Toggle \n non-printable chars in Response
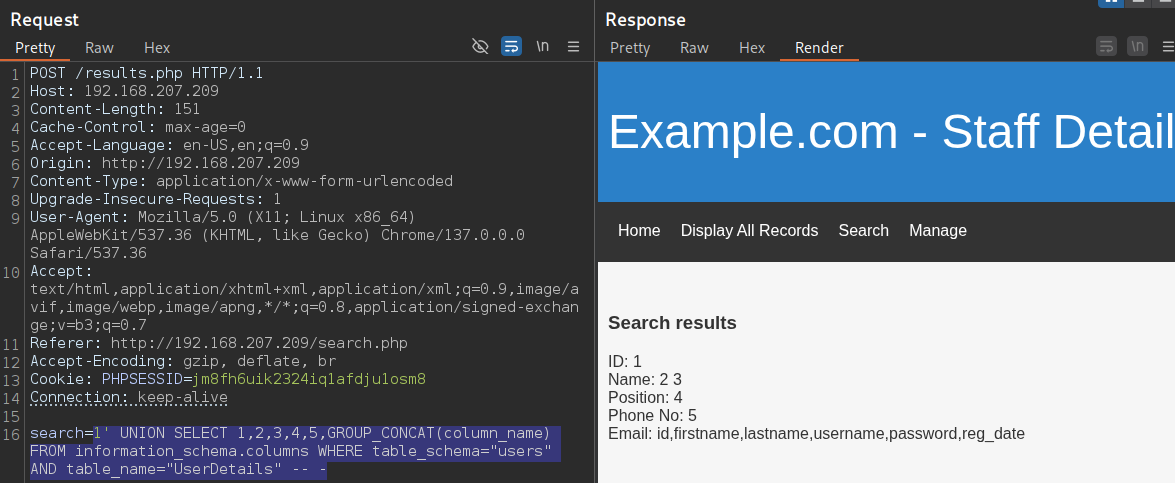Screen dimensions: 1175x483 click(1138, 46)
